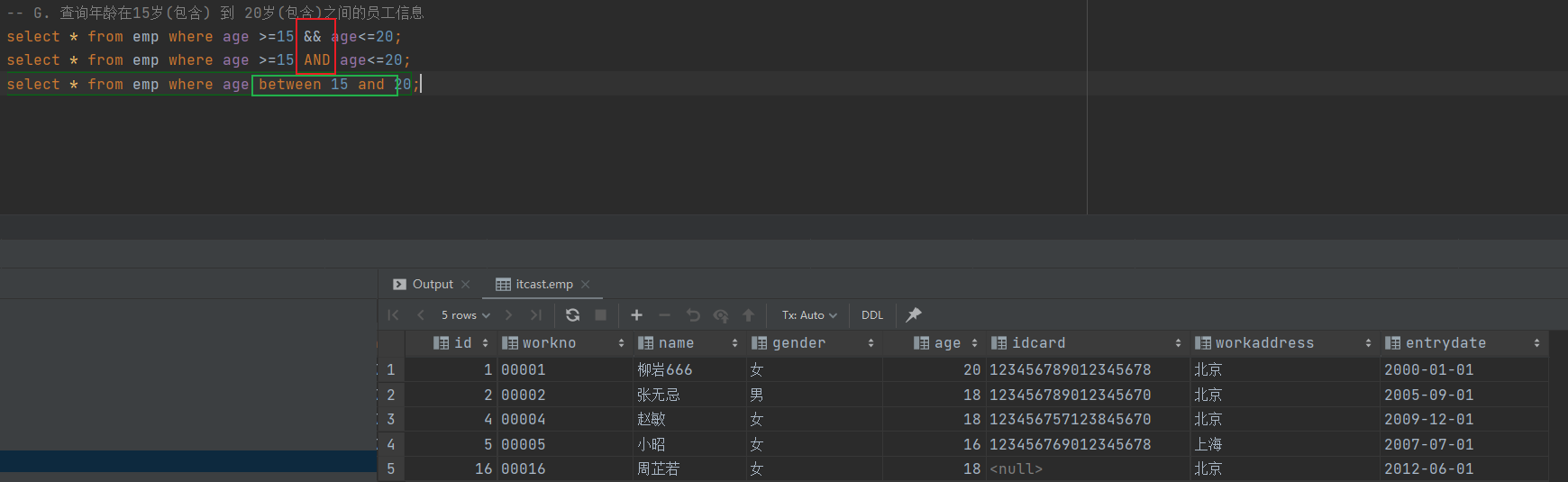Click the gender cell 男
Image resolution: width=1568 pixels, height=482 pixels.
click(814, 396)
